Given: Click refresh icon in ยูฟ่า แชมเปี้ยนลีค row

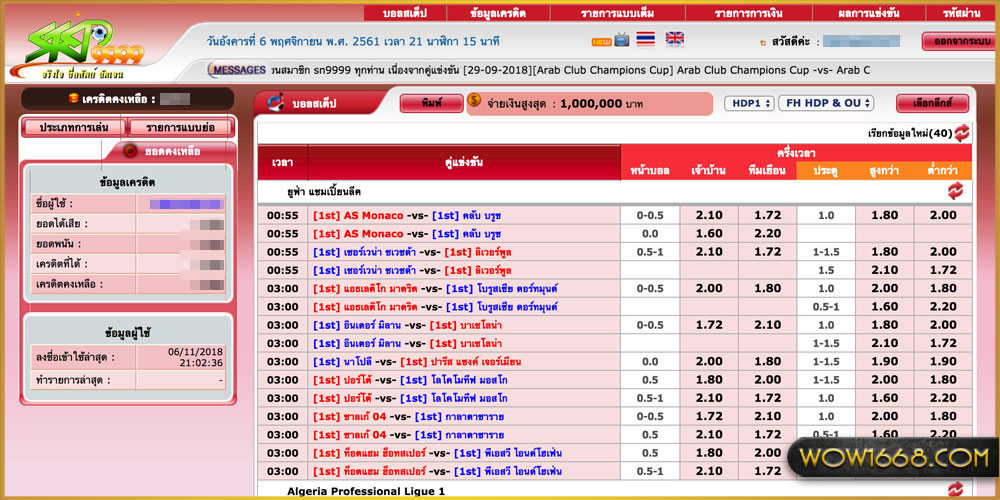Looking at the screenshot, I should click(x=955, y=190).
